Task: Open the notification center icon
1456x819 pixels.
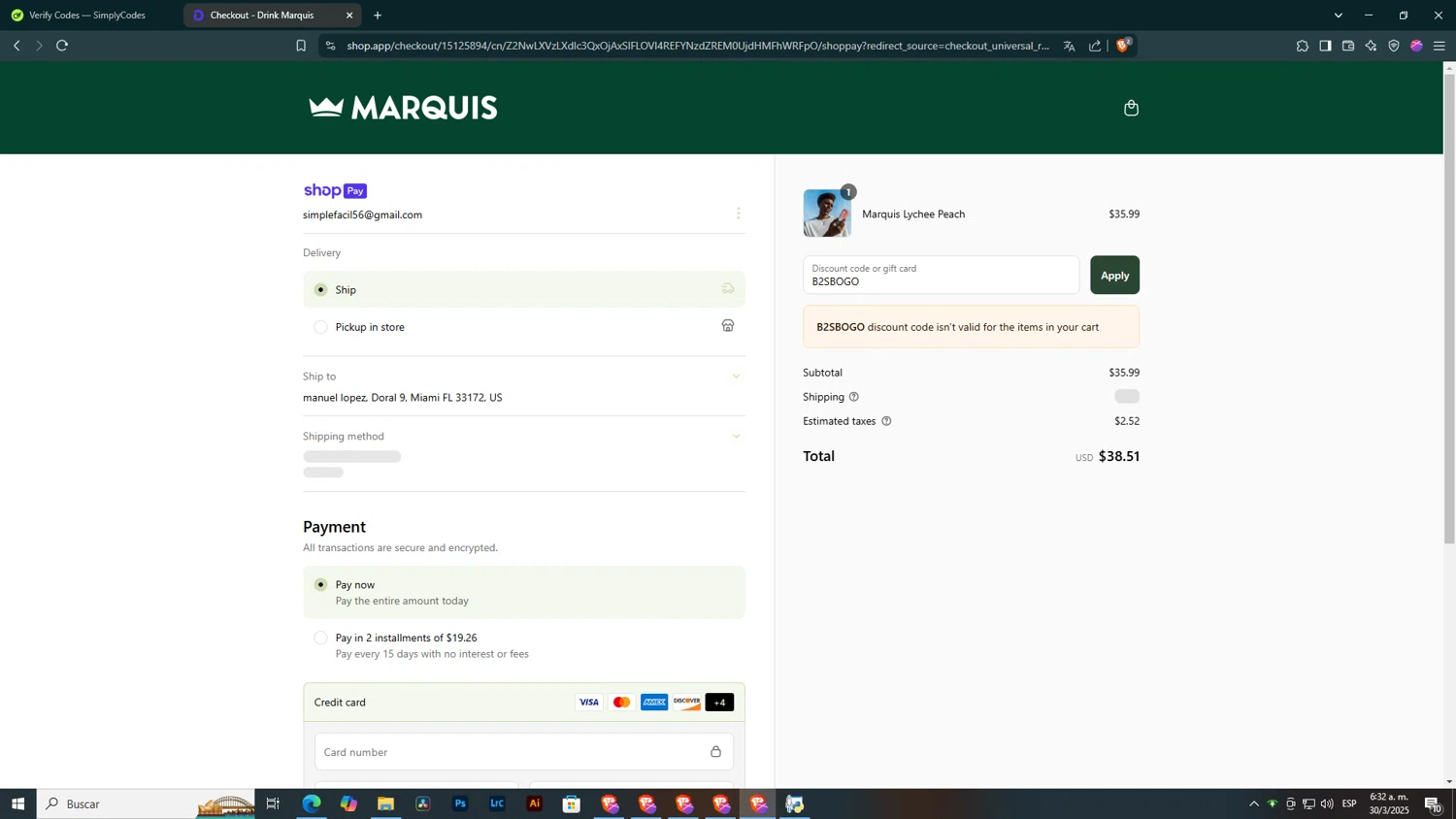Action: point(1433,803)
